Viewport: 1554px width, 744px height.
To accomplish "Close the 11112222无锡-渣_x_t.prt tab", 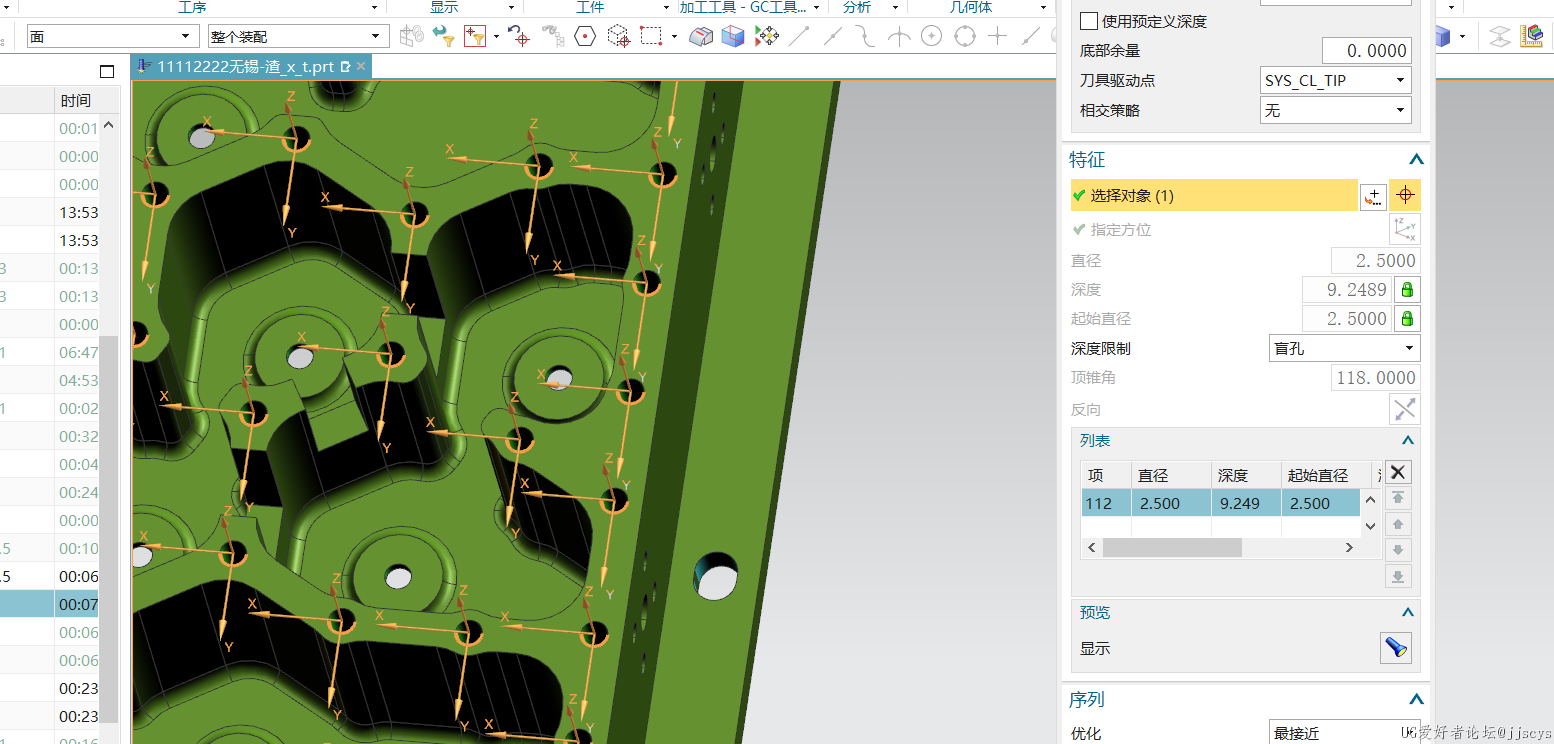I will [x=361, y=67].
